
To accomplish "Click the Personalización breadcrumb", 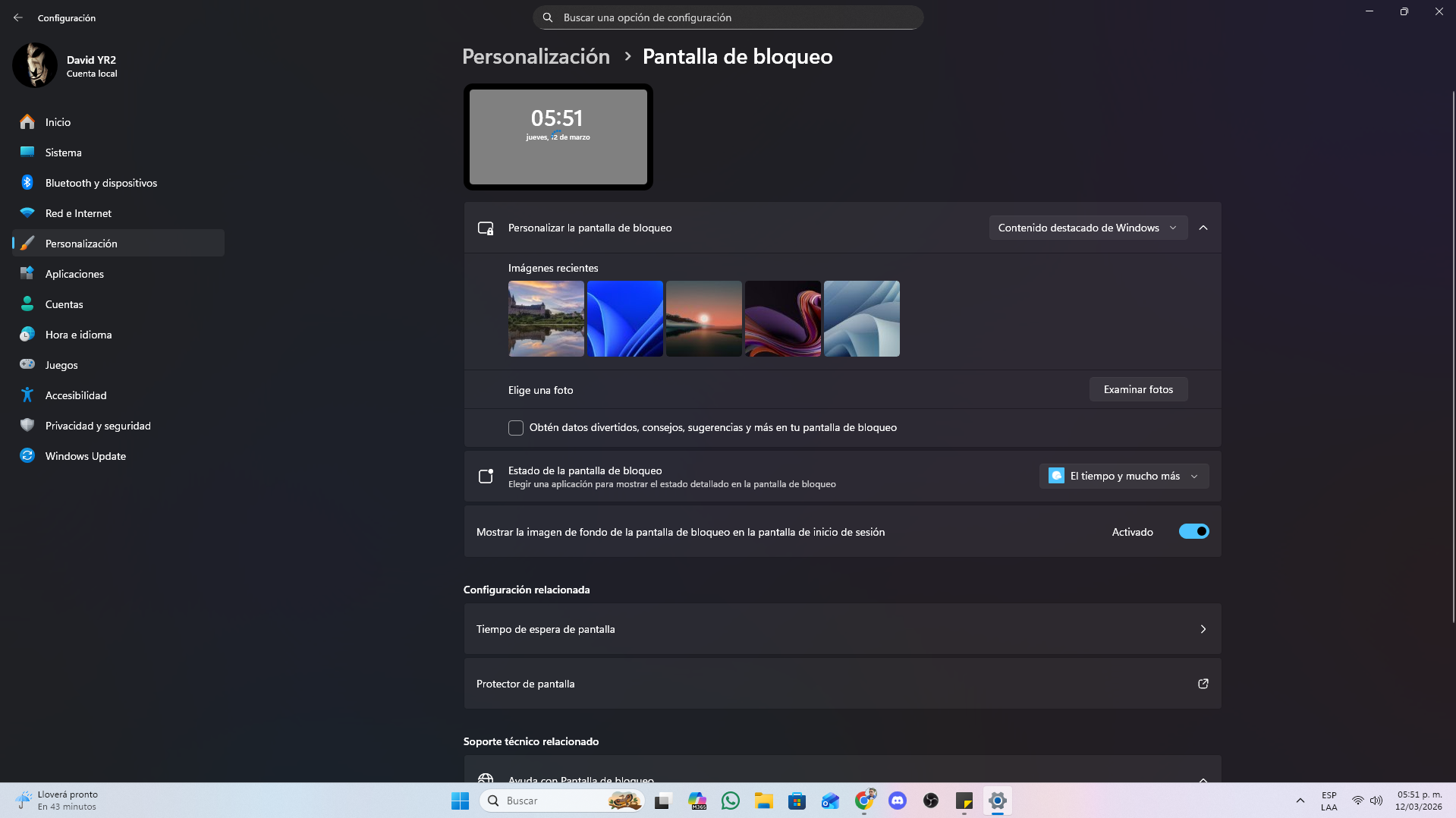I will pyautogui.click(x=536, y=57).
